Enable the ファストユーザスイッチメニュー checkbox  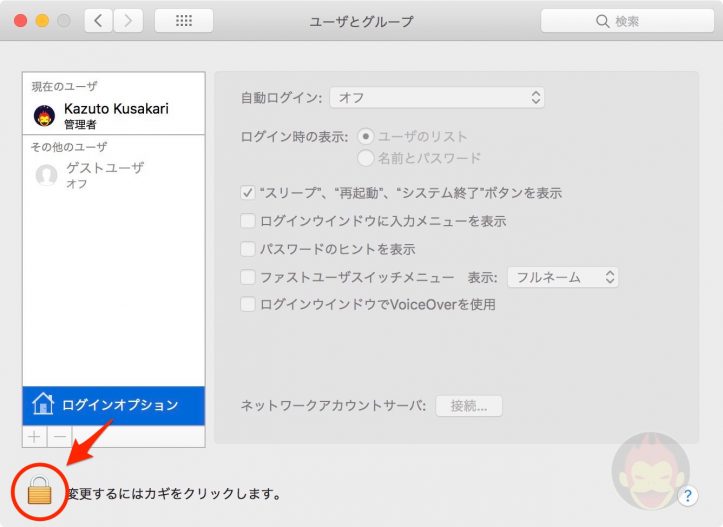coord(248,277)
